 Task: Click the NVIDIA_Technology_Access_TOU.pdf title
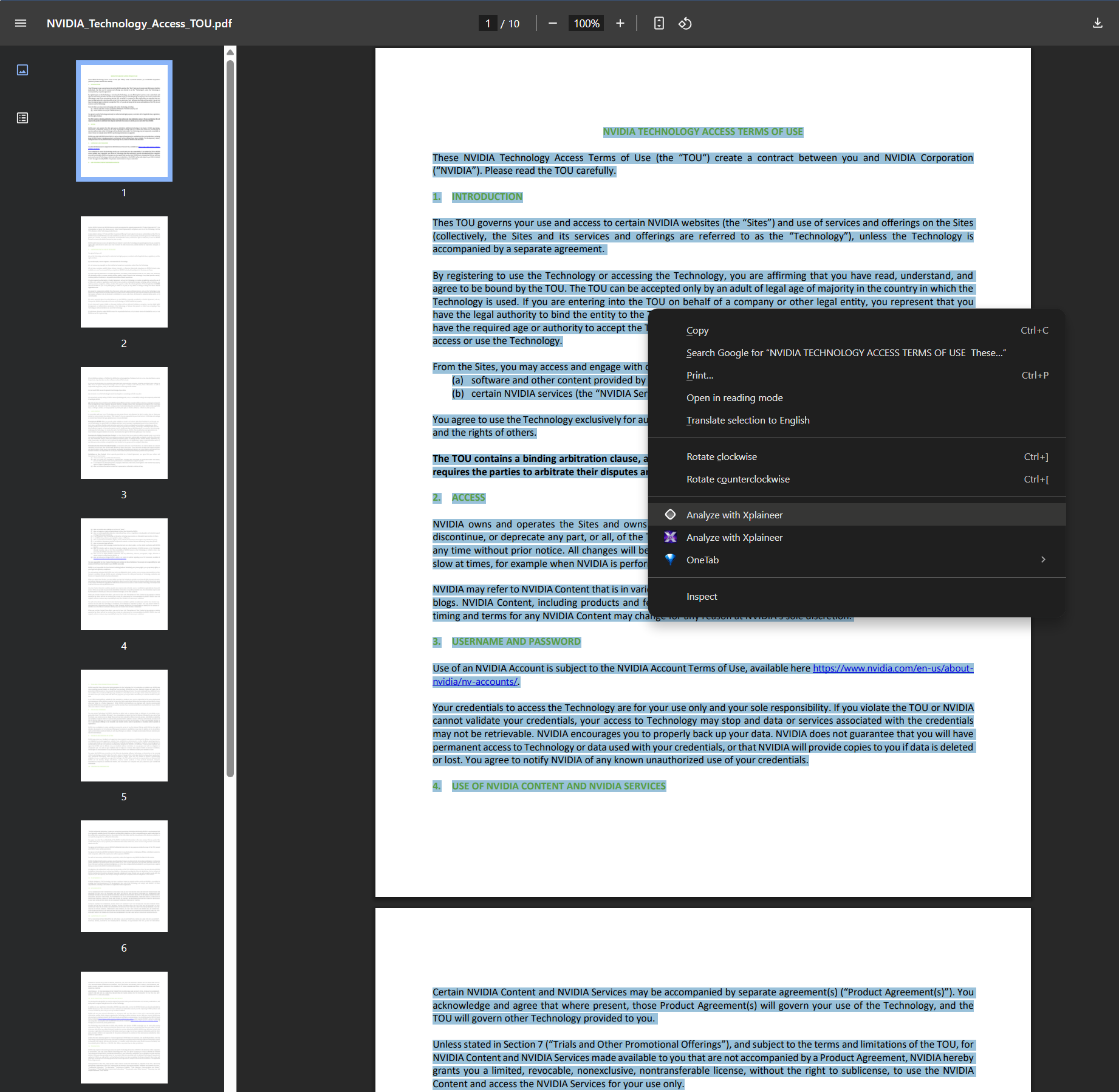[x=139, y=23]
